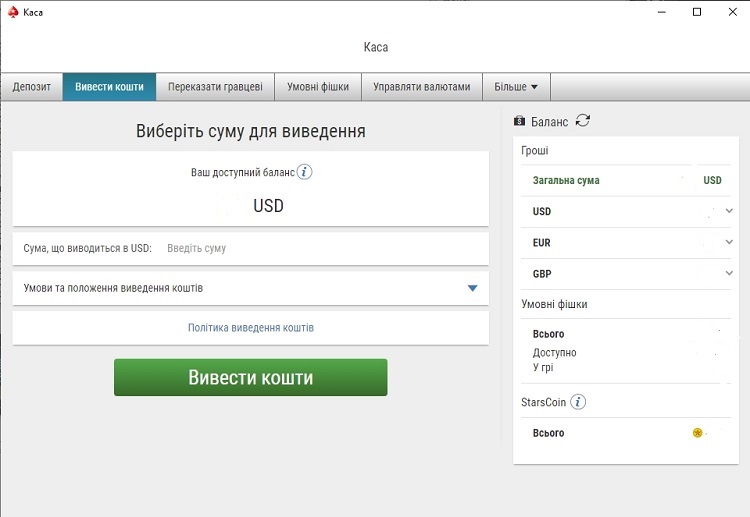The image size is (750, 517).
Task: Click the Гроші section heading
Action: 535,151
